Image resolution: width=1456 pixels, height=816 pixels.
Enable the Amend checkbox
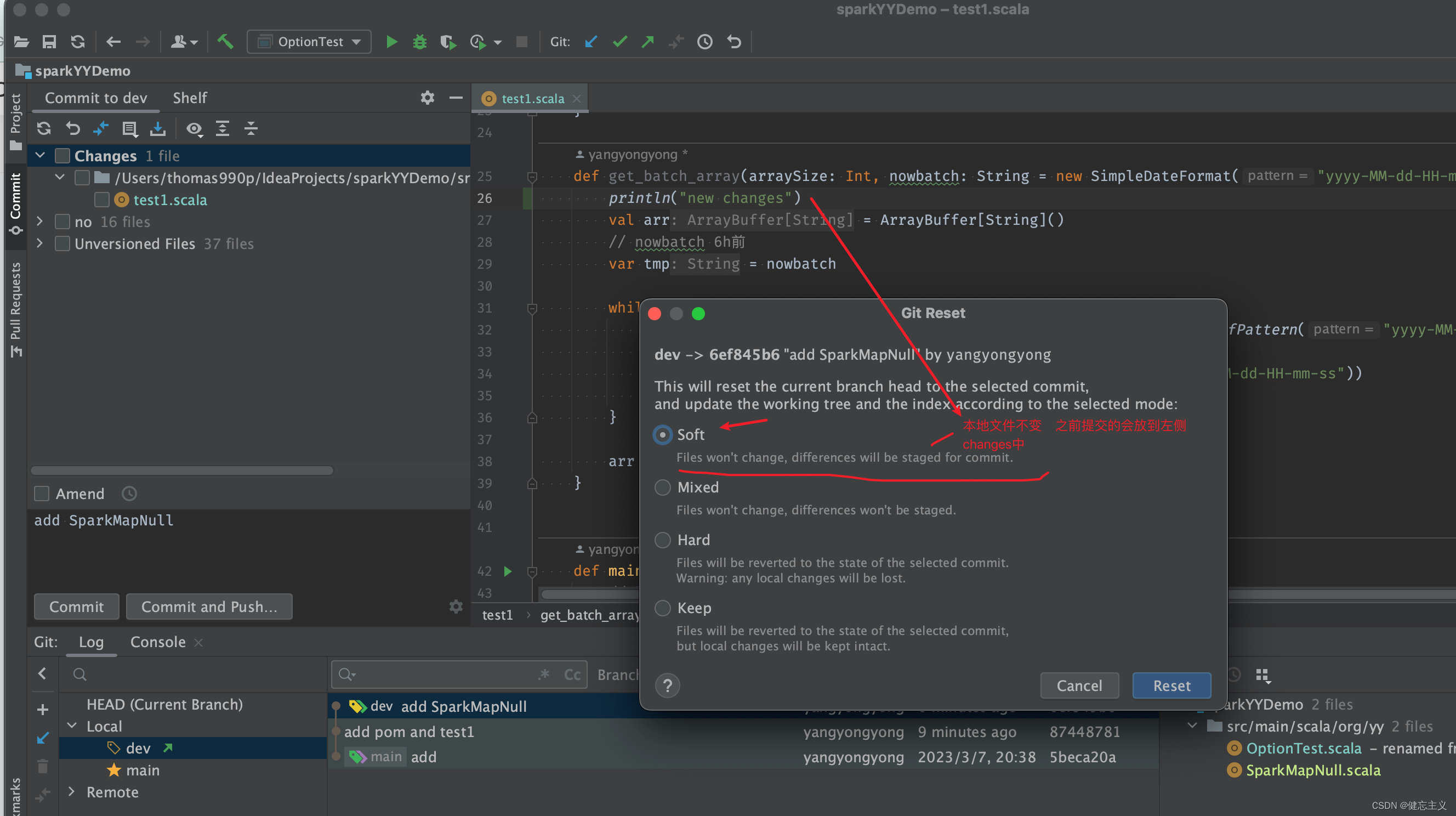42,494
